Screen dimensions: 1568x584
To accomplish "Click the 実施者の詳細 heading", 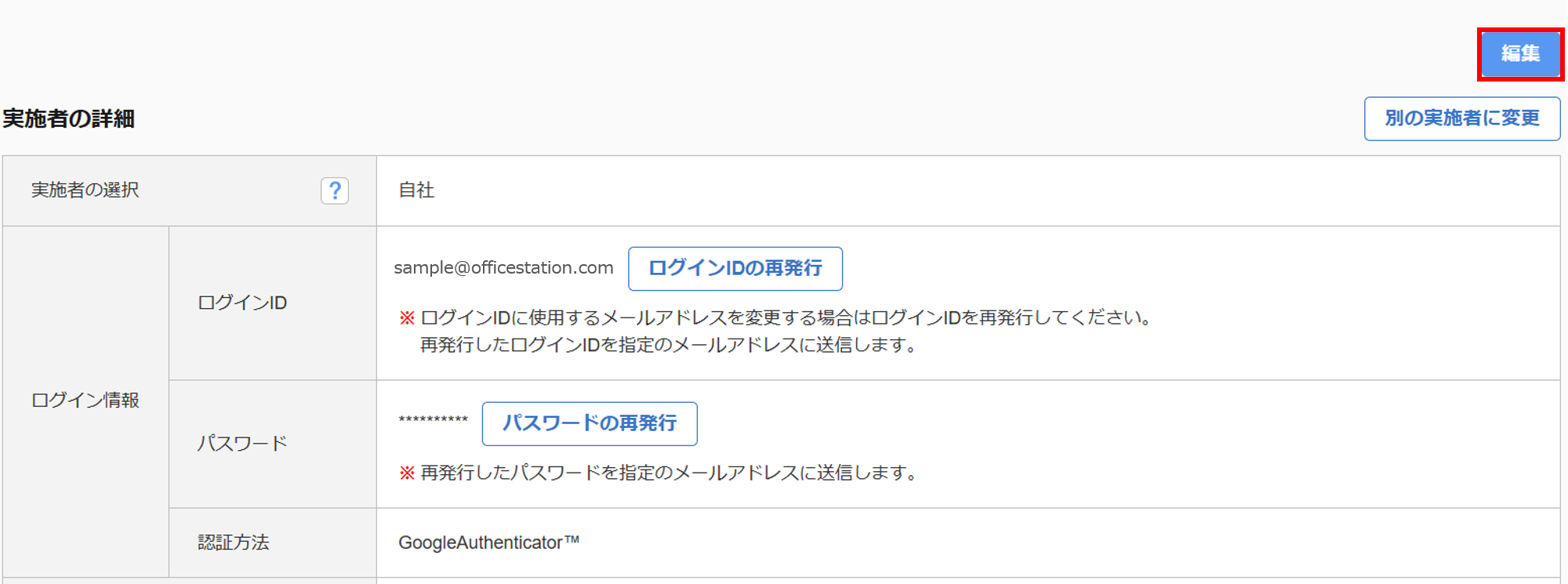I will (x=69, y=119).
